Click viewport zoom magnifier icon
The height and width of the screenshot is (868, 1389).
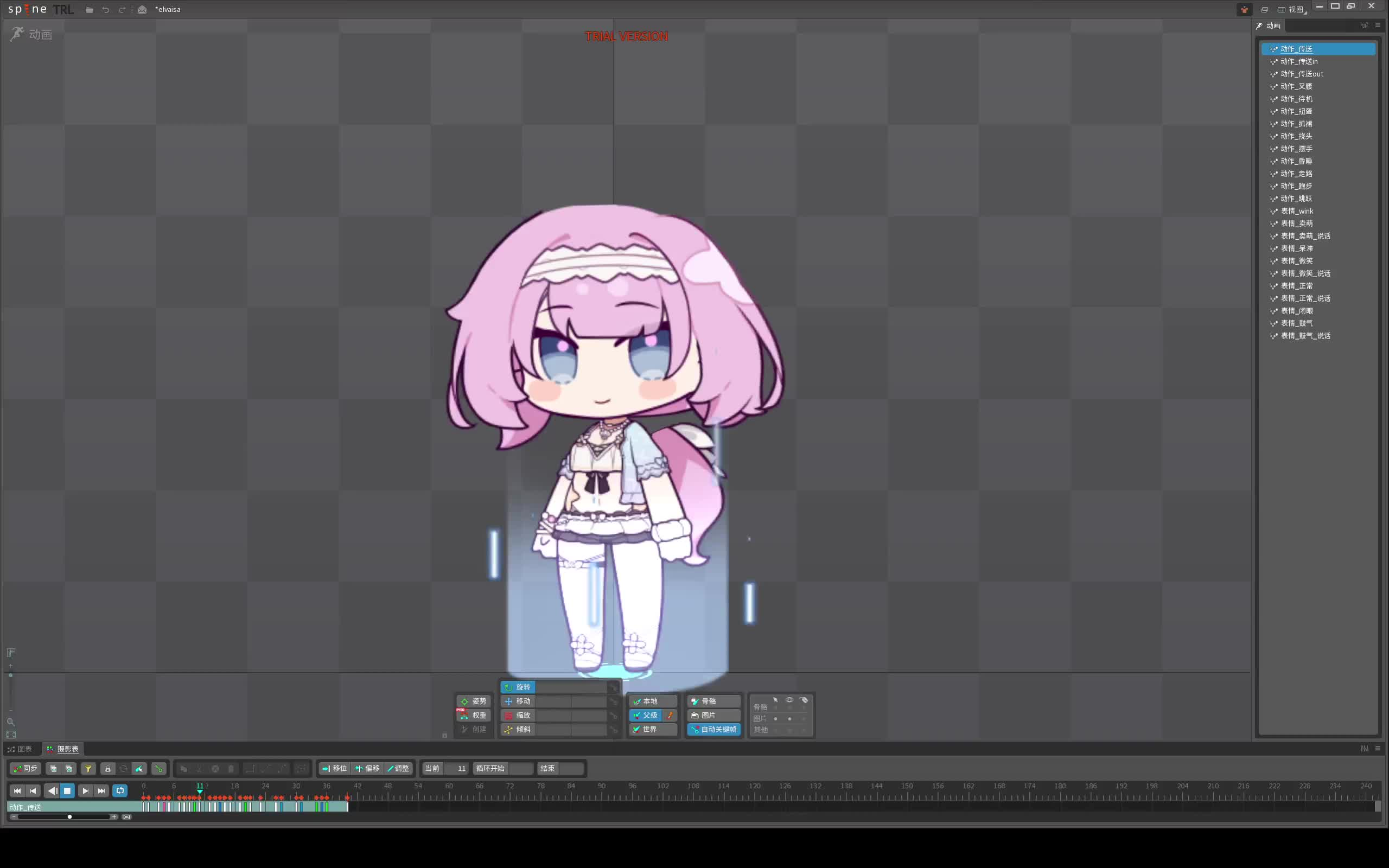(10, 722)
